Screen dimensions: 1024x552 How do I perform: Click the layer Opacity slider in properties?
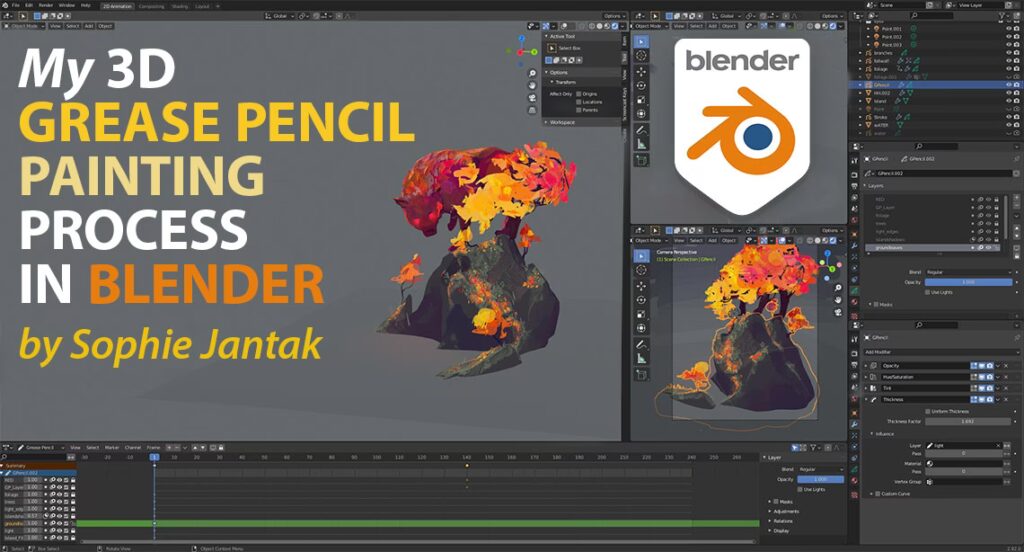(968, 282)
